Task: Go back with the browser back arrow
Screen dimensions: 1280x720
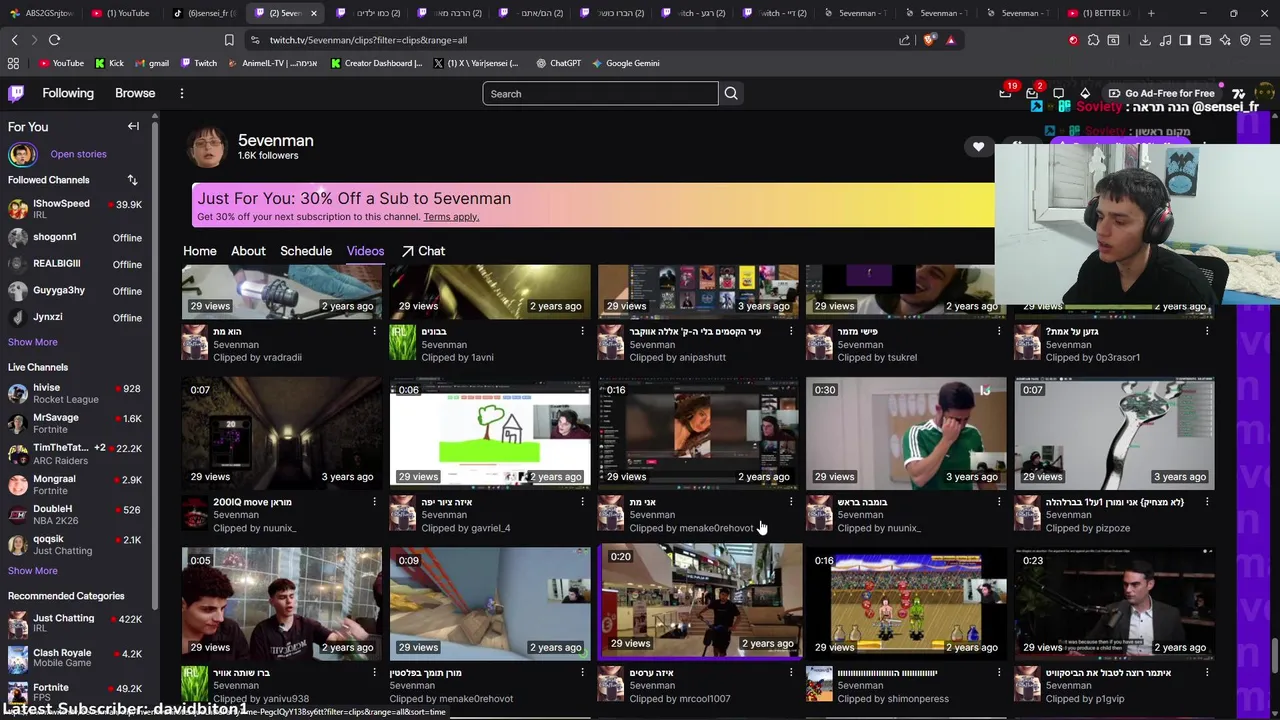Action: pyautogui.click(x=15, y=40)
